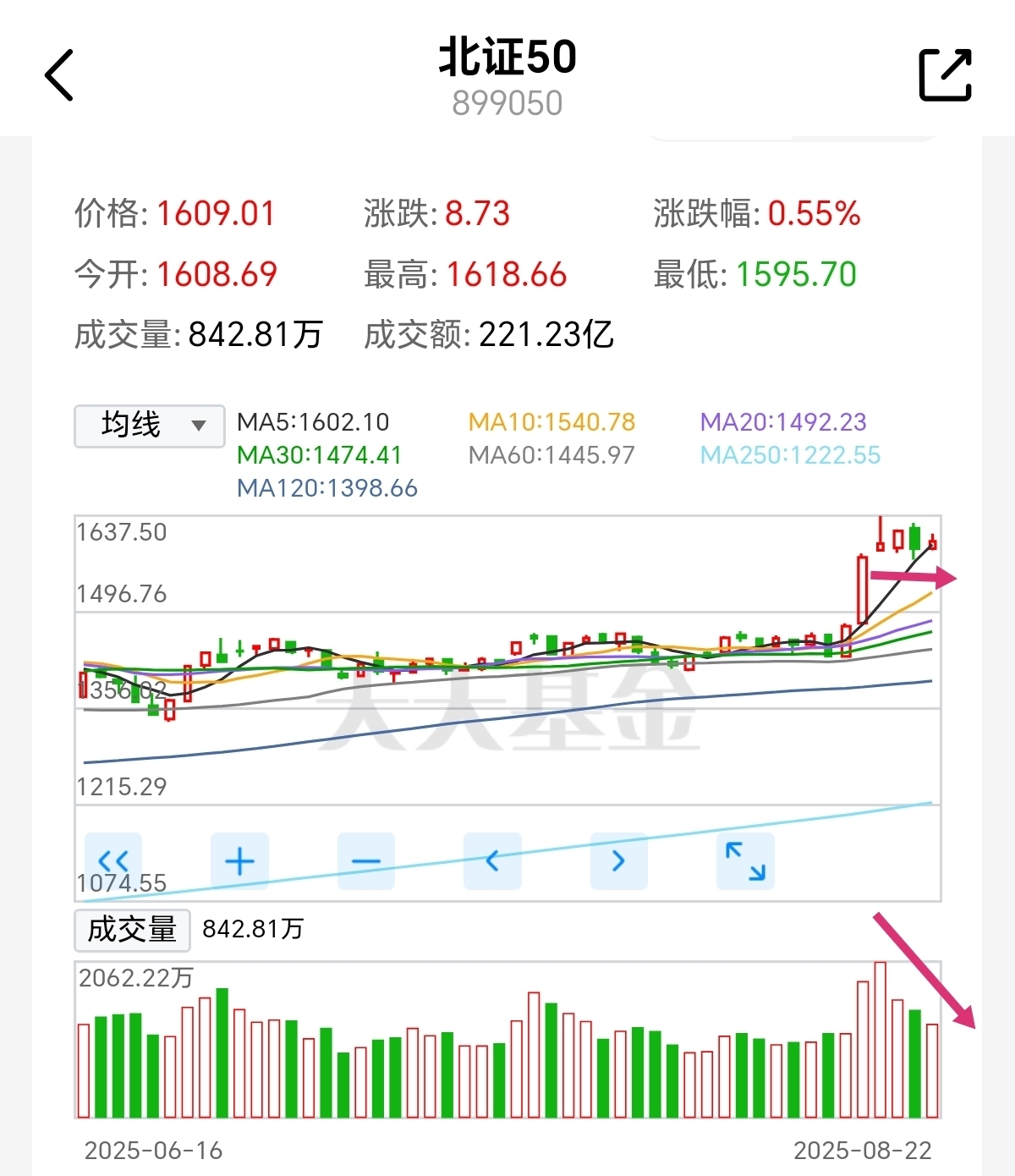Viewport: 1015px width, 1176px height.
Task: Click the 成交量 842.81万 summary value
Action: (x=255, y=335)
